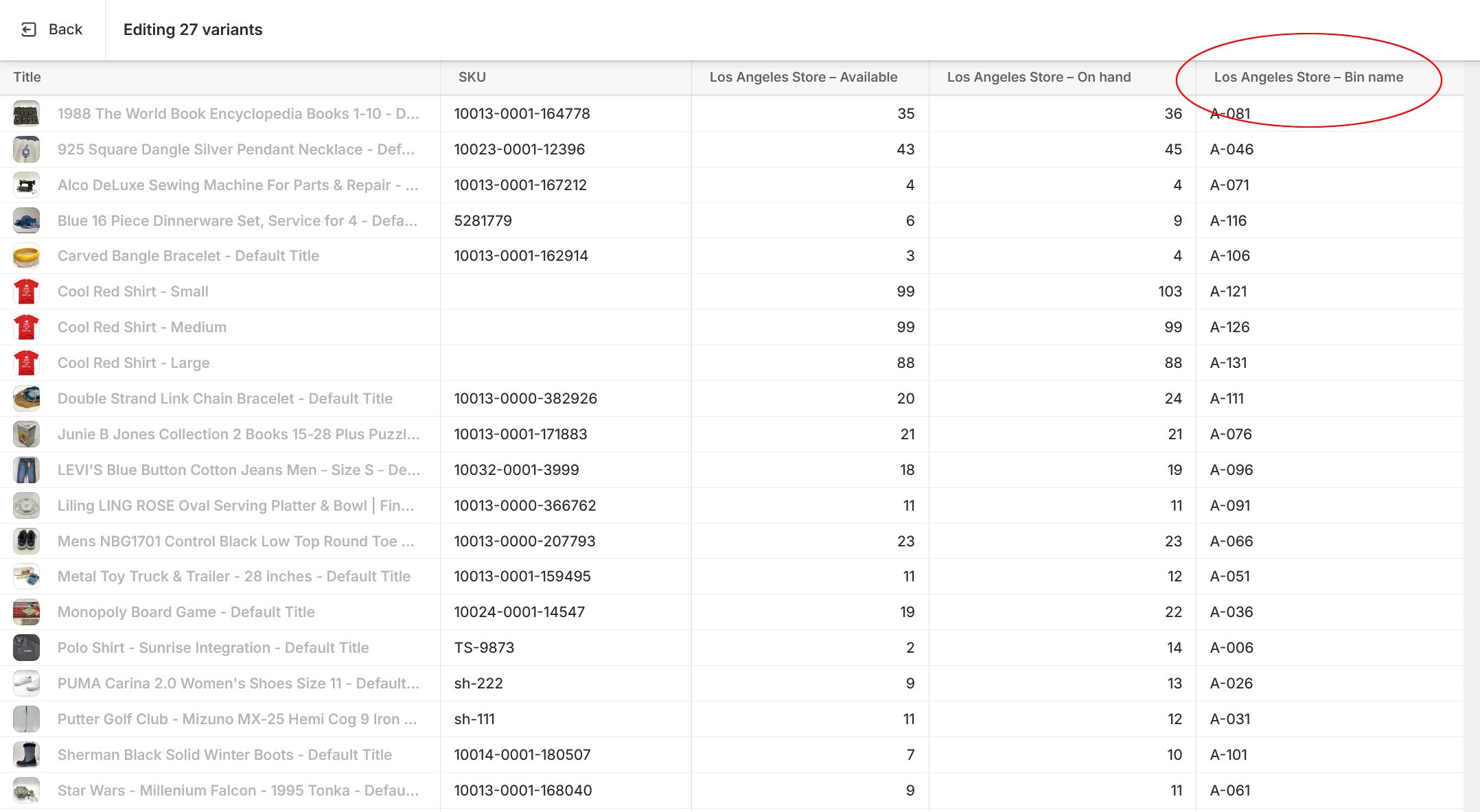This screenshot has width=1480, height=812.
Task: Open Monopoly Board Game - Default Title link
Action: pos(186,612)
